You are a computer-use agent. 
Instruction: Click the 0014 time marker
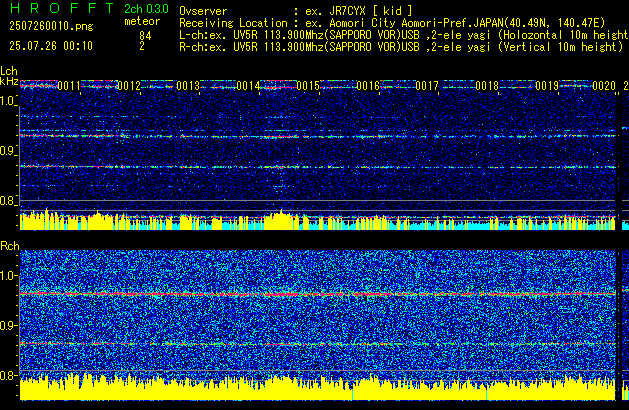click(x=248, y=86)
